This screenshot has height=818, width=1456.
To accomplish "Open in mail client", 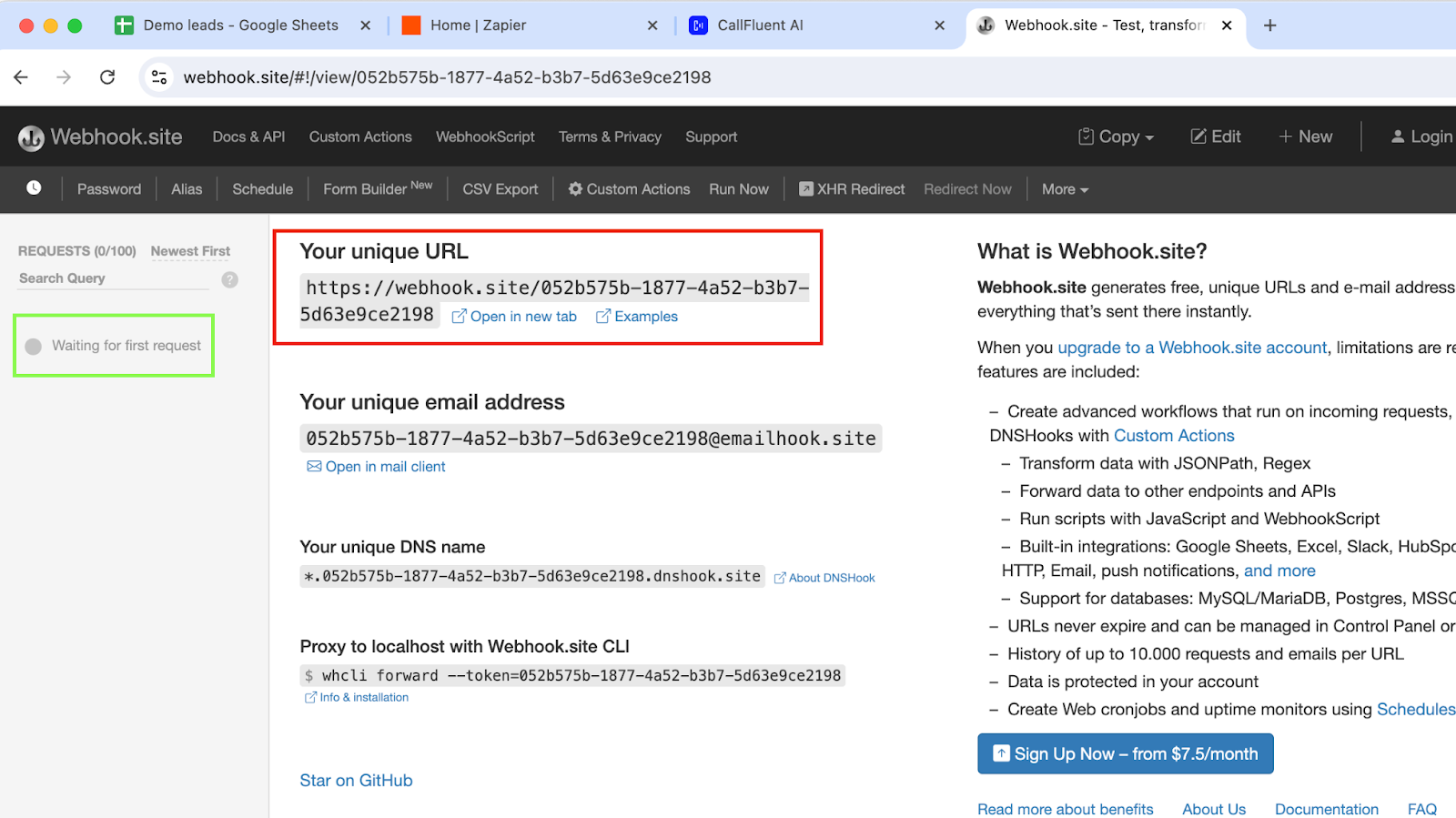I will click(376, 467).
